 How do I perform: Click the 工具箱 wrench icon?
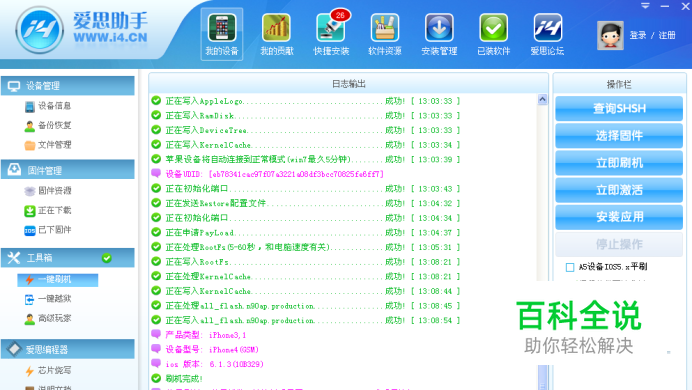point(14,258)
